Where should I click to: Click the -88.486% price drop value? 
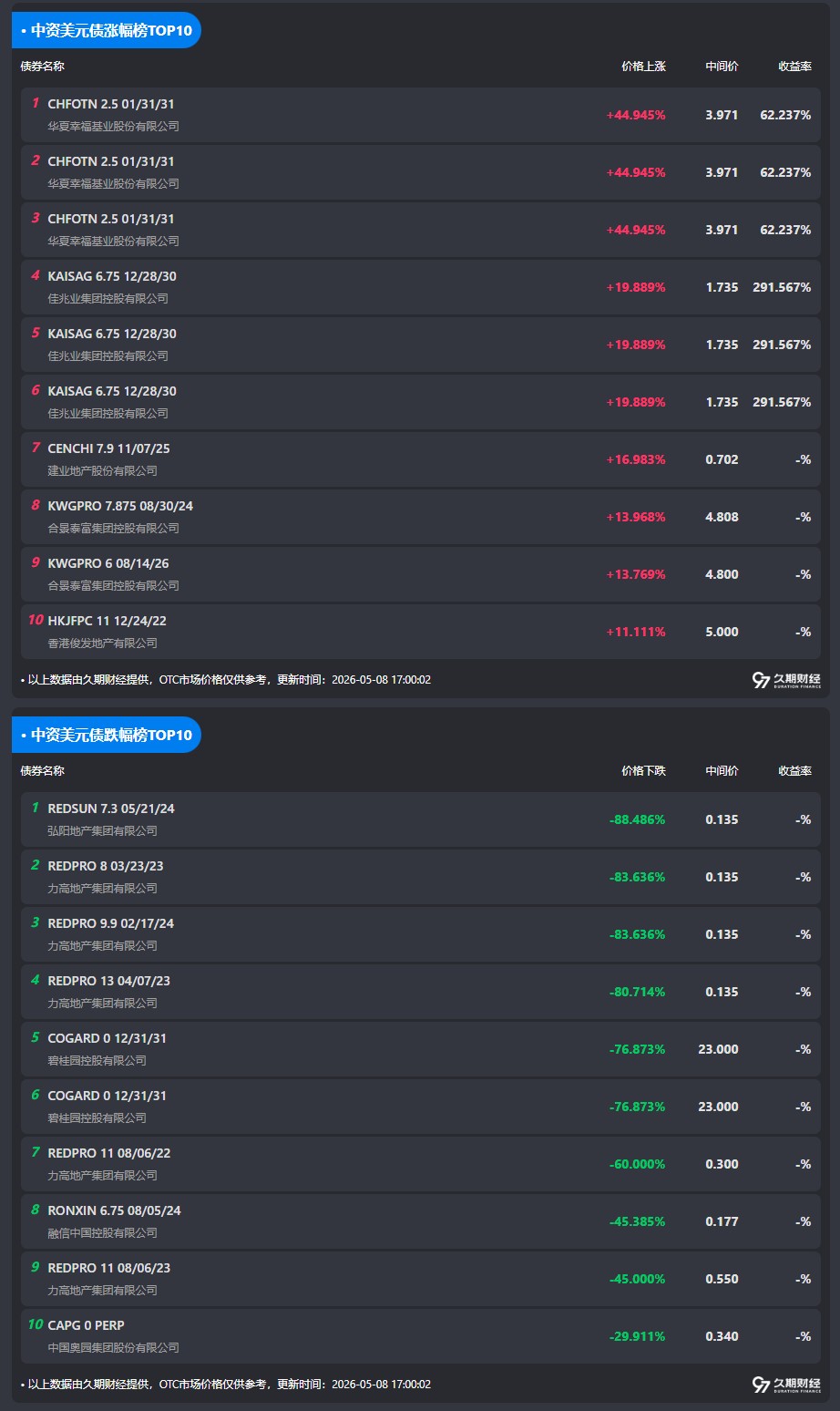[x=638, y=820]
